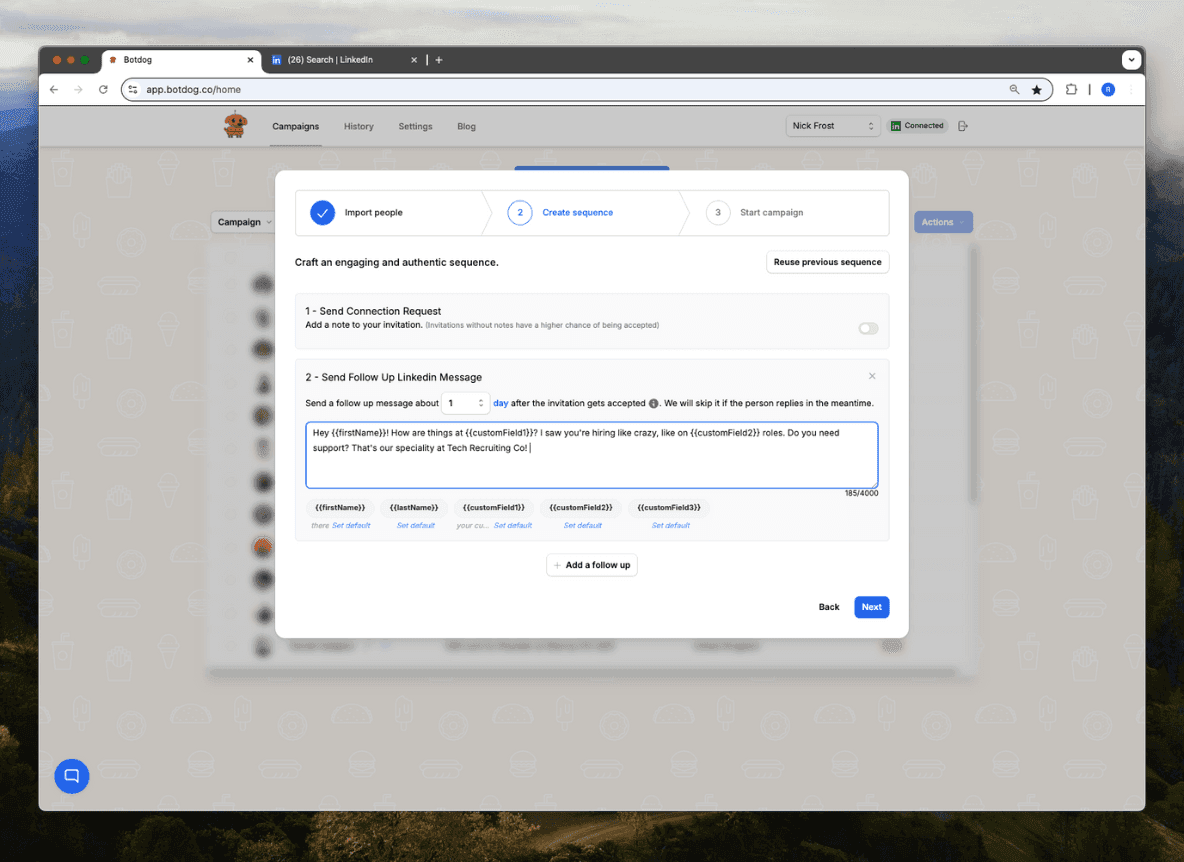The image size is (1184, 862).
Task: Click the sign-out icon beside Connected badge
Action: pos(962,125)
